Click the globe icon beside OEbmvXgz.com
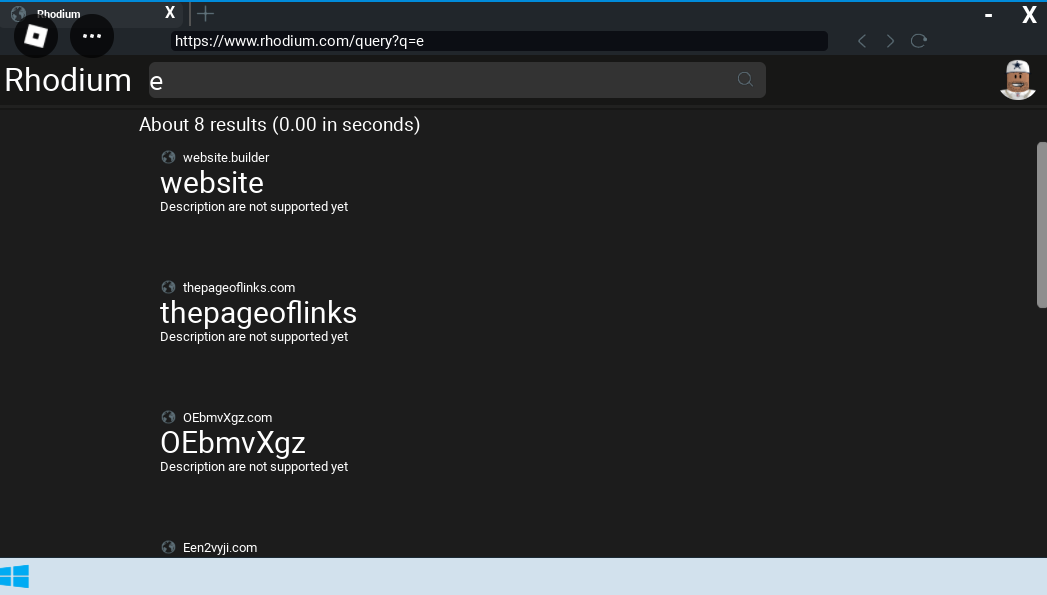 coord(168,417)
